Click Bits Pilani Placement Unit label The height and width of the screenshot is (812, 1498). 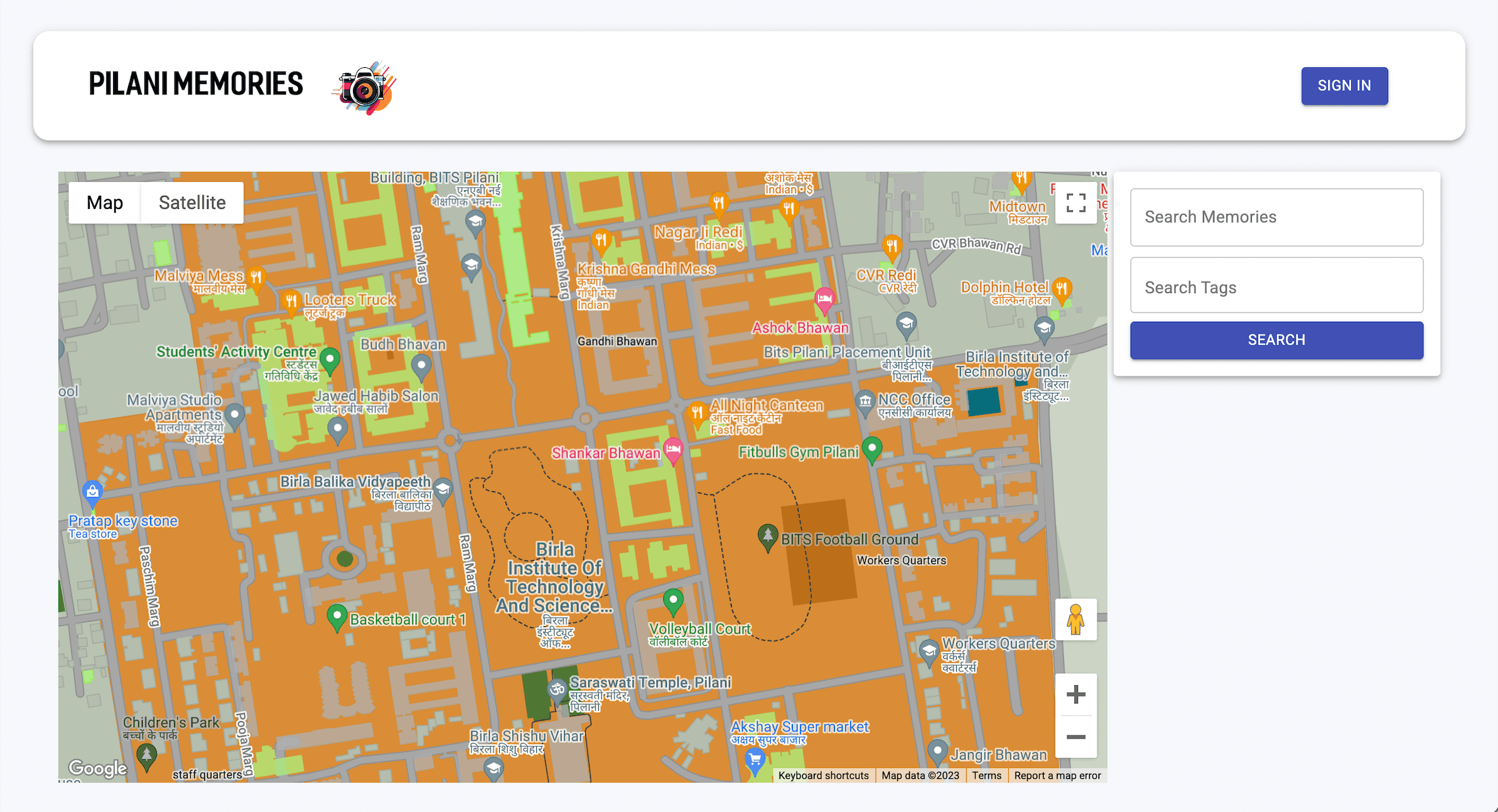click(847, 353)
